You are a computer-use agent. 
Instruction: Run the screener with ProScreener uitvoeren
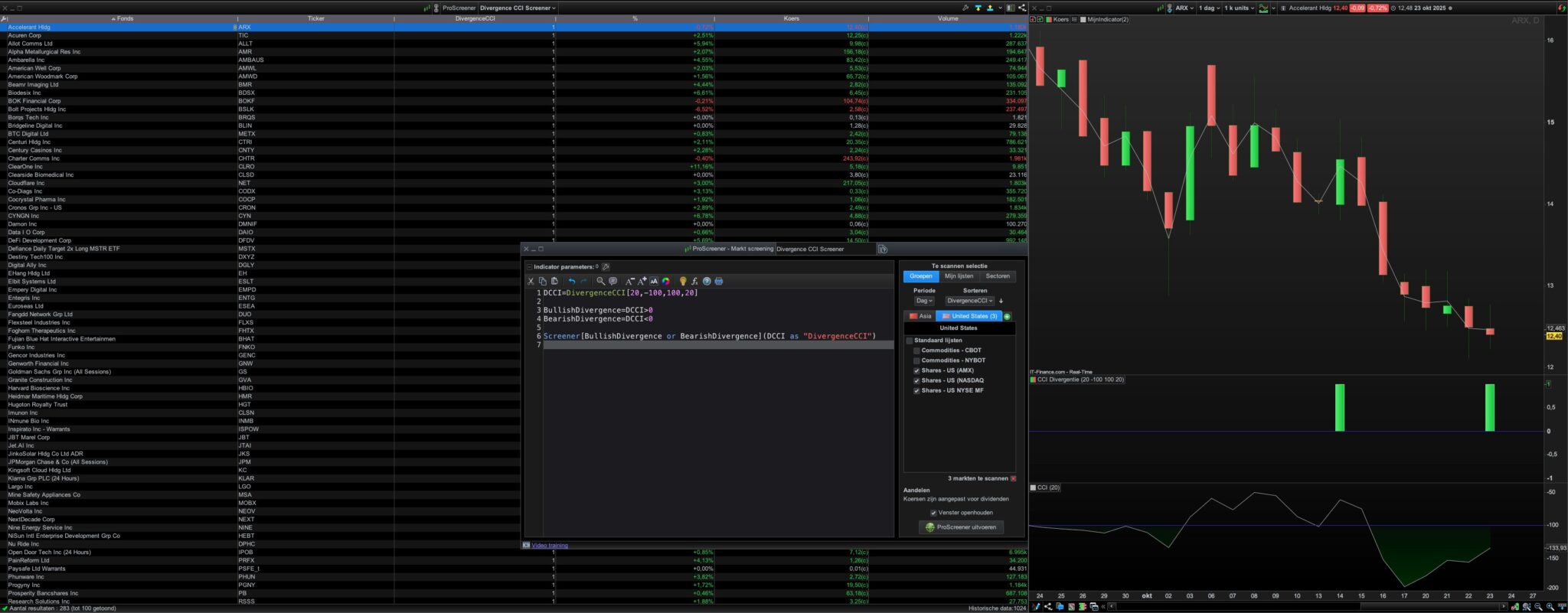[x=961, y=527]
